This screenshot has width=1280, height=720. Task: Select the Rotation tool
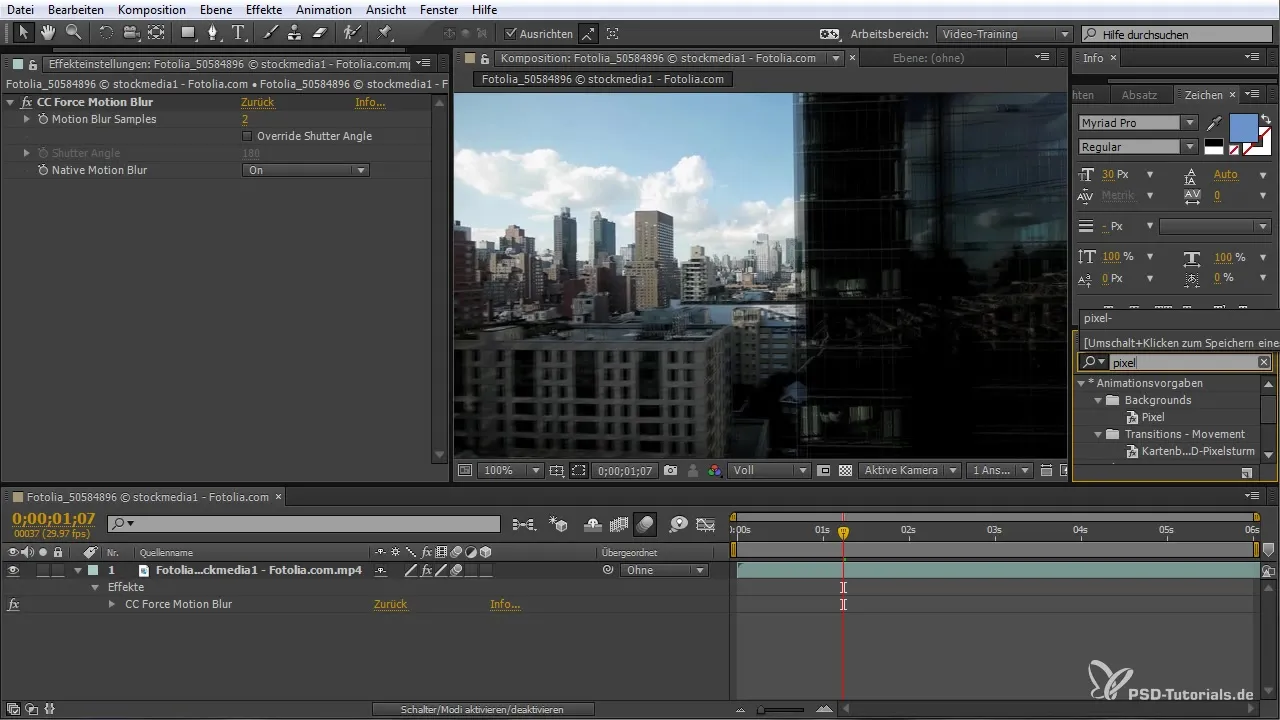point(106,33)
